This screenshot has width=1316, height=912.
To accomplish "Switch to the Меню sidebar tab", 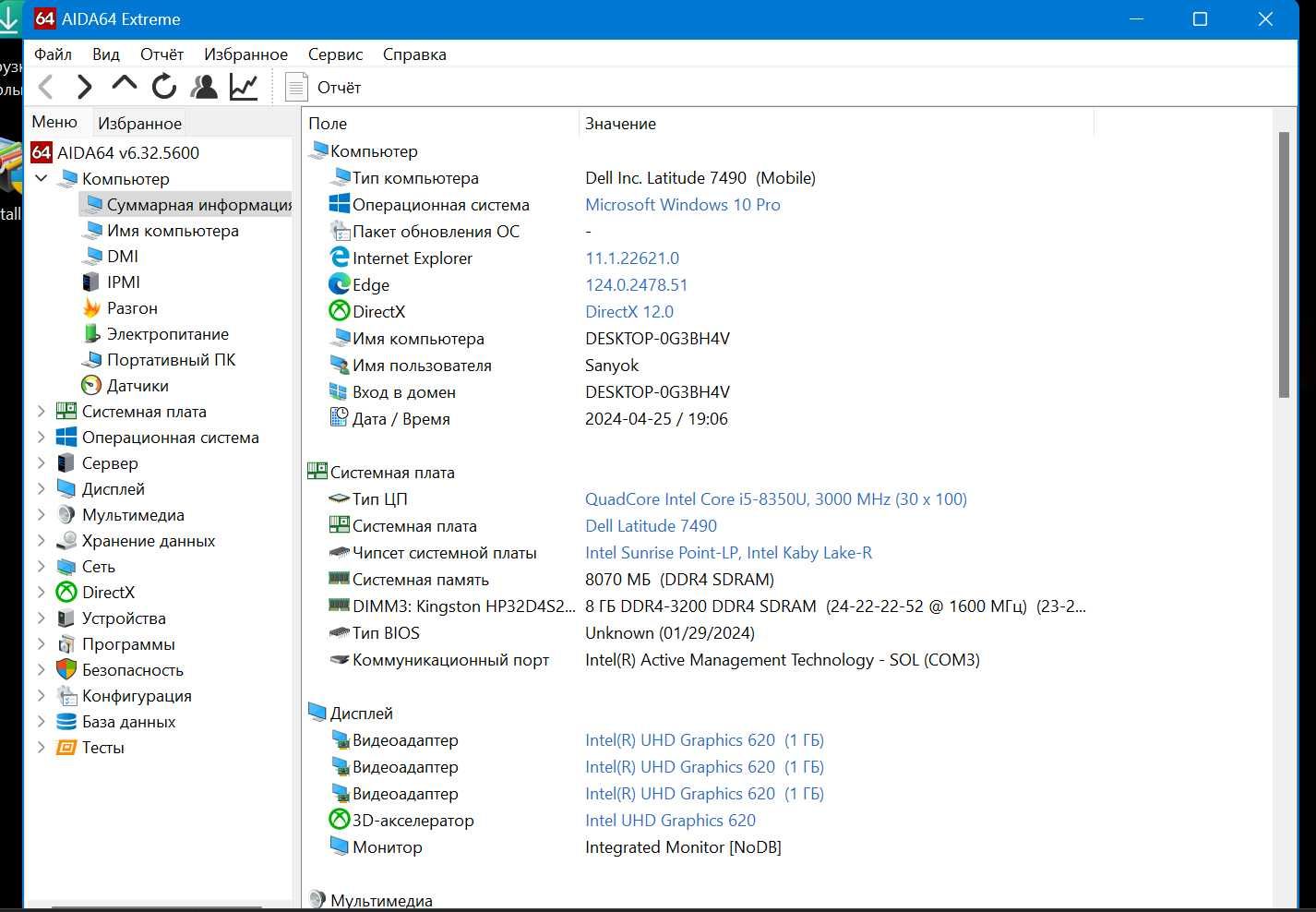I will [x=54, y=122].
